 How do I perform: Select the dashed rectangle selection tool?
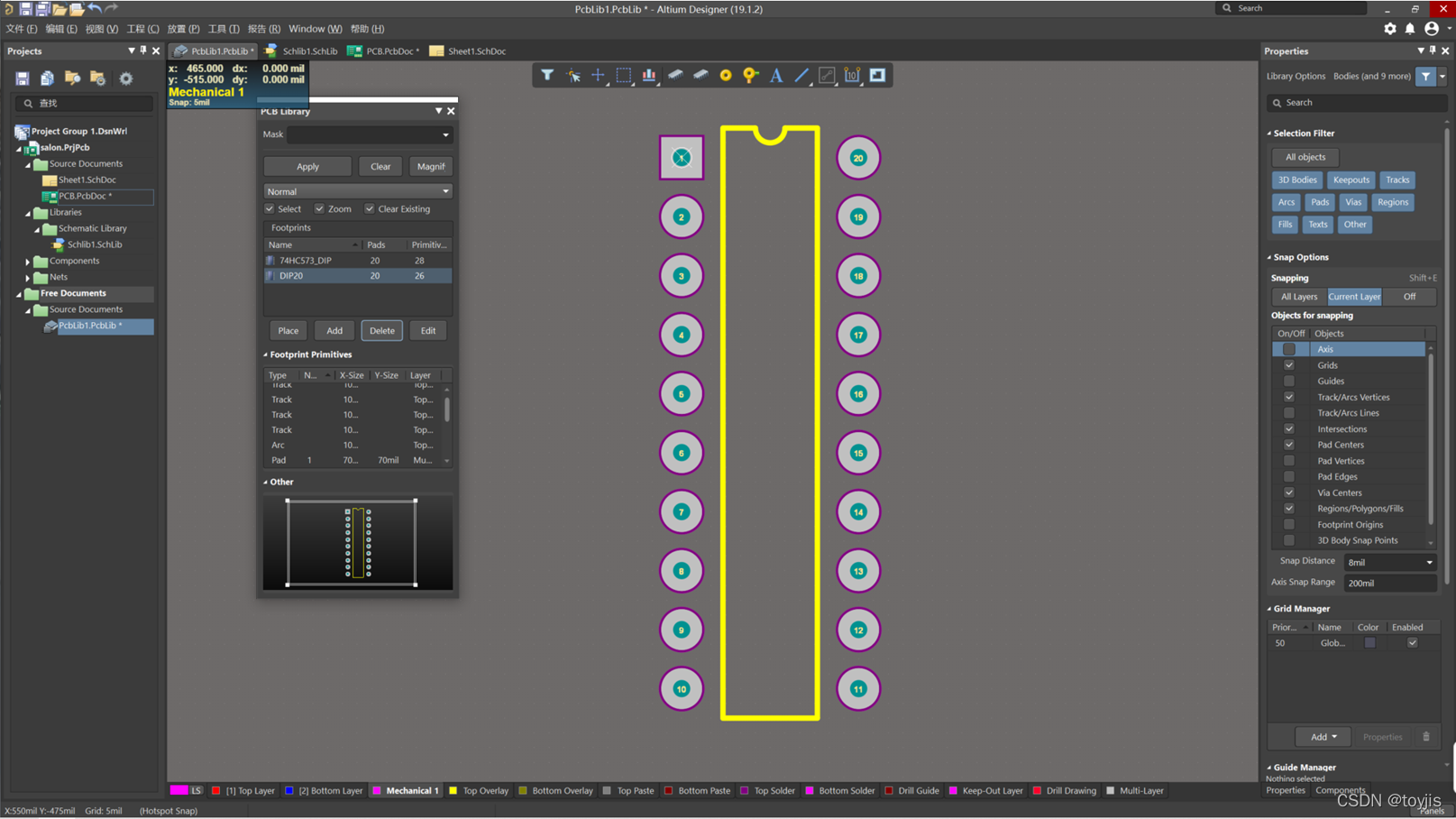[623, 75]
